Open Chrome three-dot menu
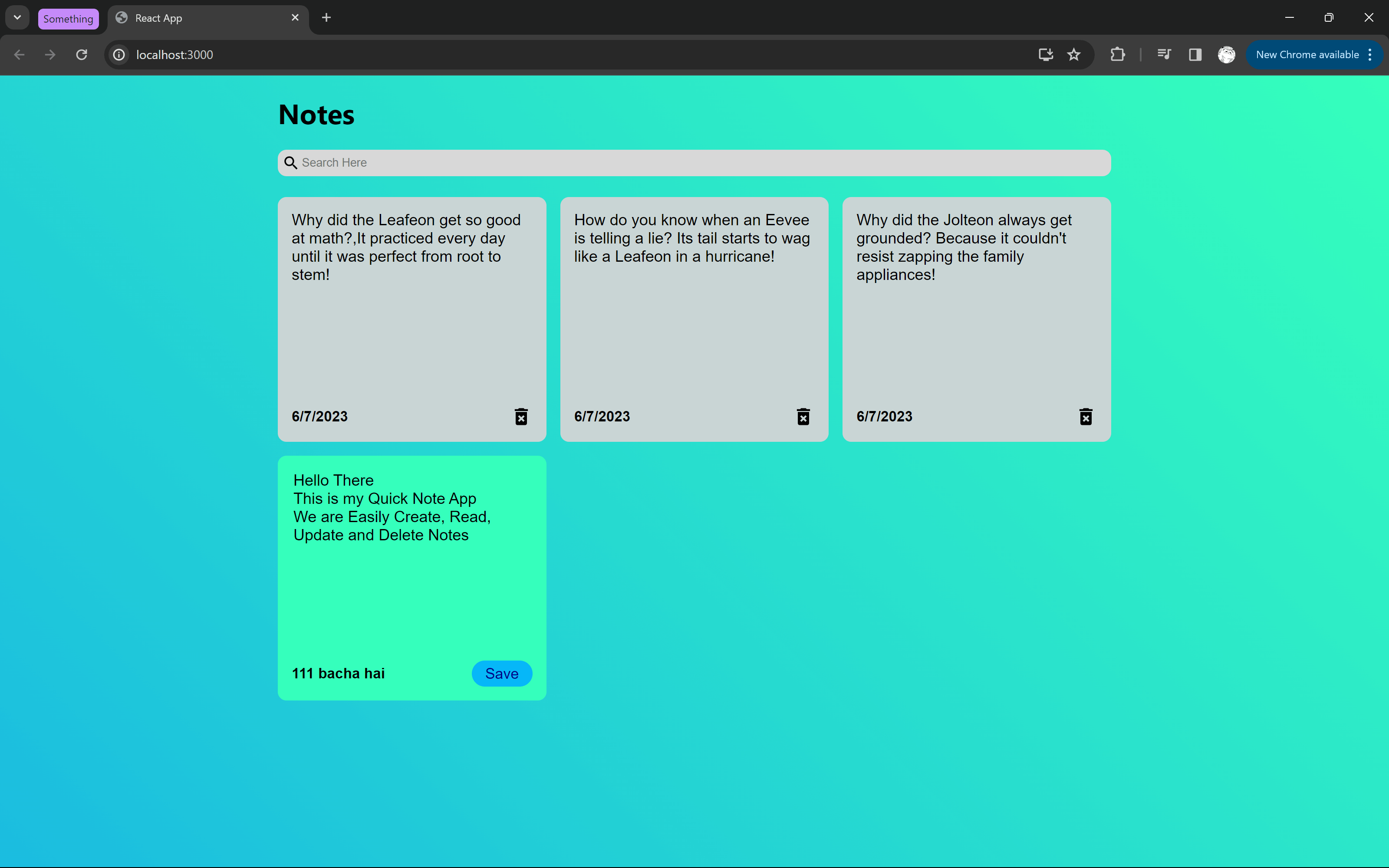 [1370, 55]
